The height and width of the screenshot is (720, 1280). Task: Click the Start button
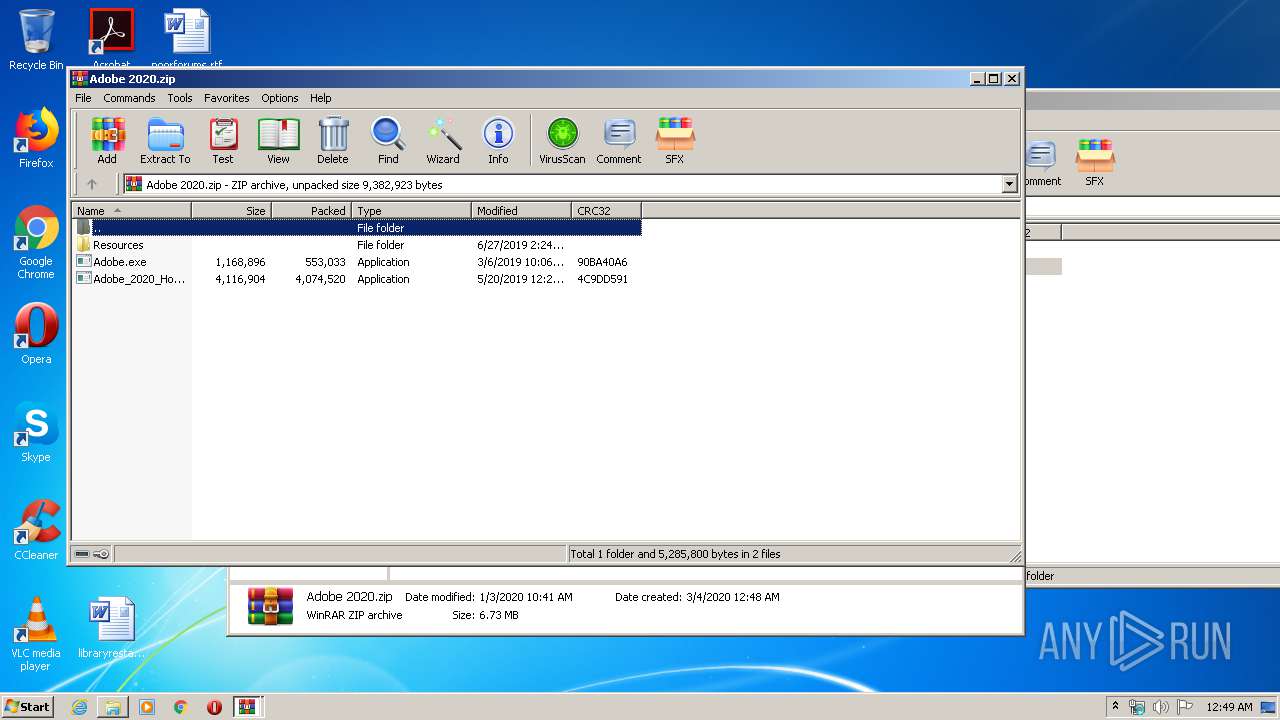pos(28,707)
